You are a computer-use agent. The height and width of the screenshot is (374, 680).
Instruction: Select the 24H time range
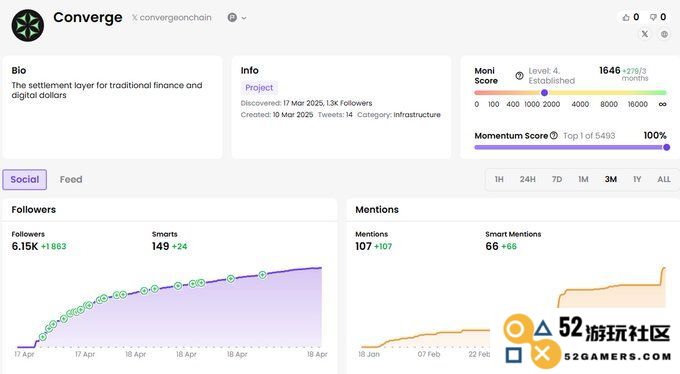tap(528, 179)
